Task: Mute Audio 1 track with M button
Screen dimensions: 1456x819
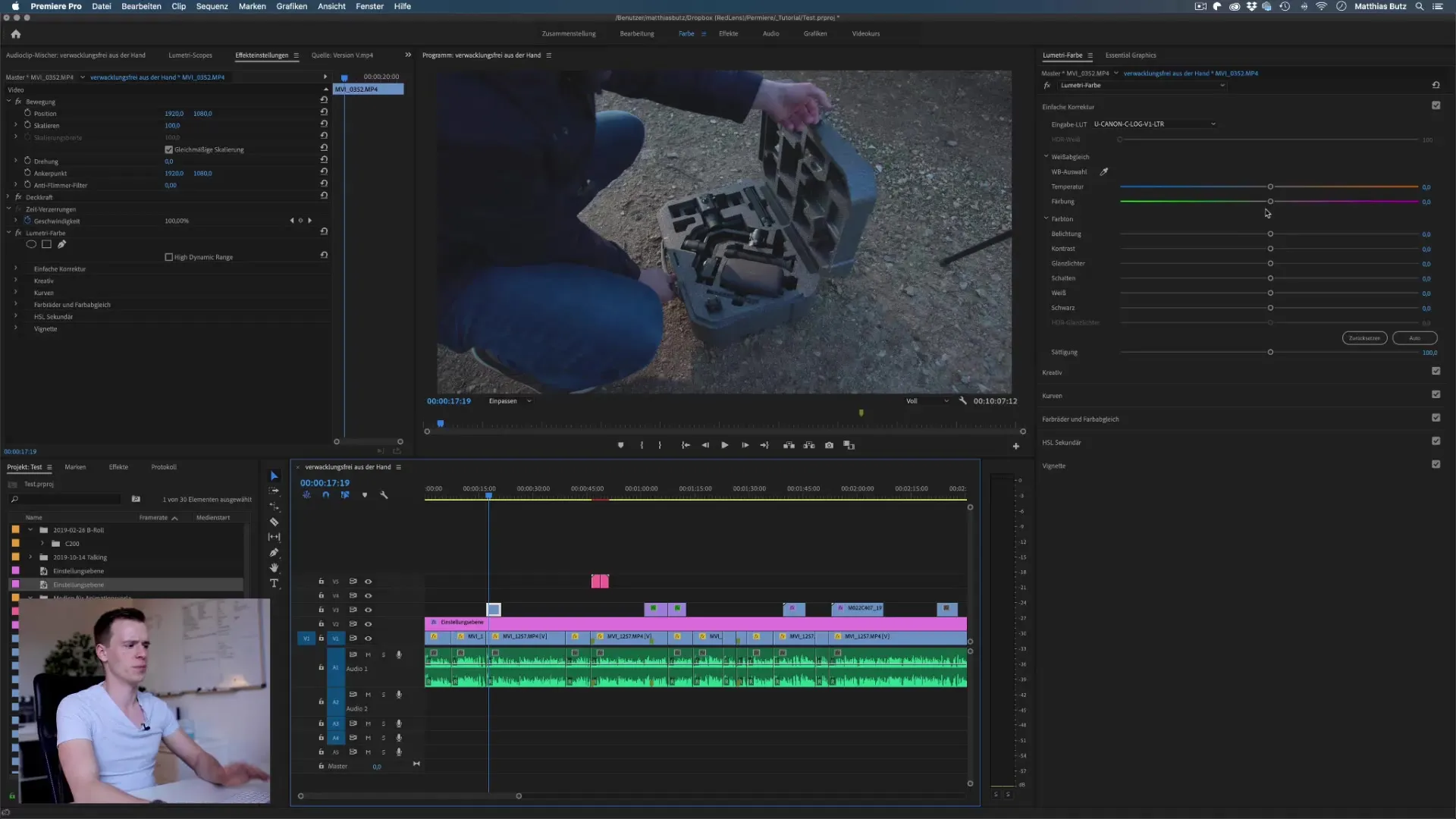Action: pos(369,654)
